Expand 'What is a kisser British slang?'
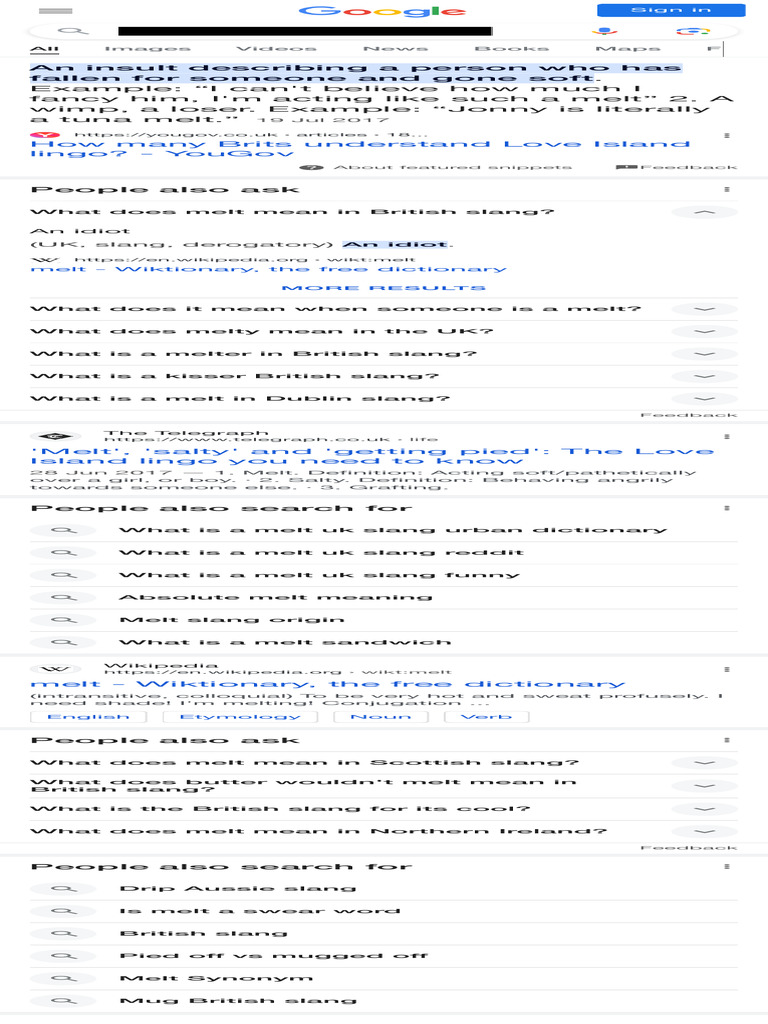The height and width of the screenshot is (1024, 768). pos(704,376)
